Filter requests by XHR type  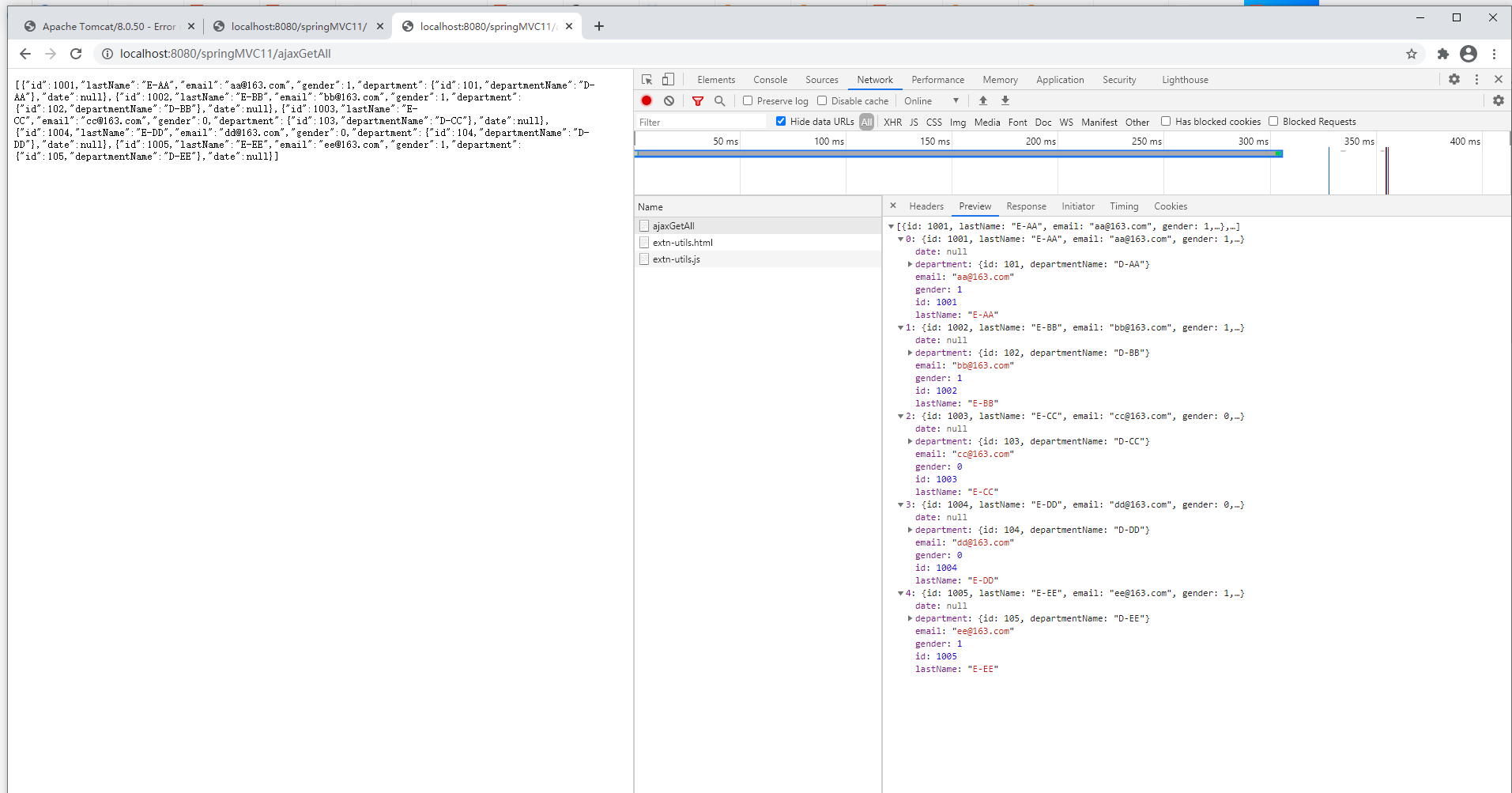point(892,122)
